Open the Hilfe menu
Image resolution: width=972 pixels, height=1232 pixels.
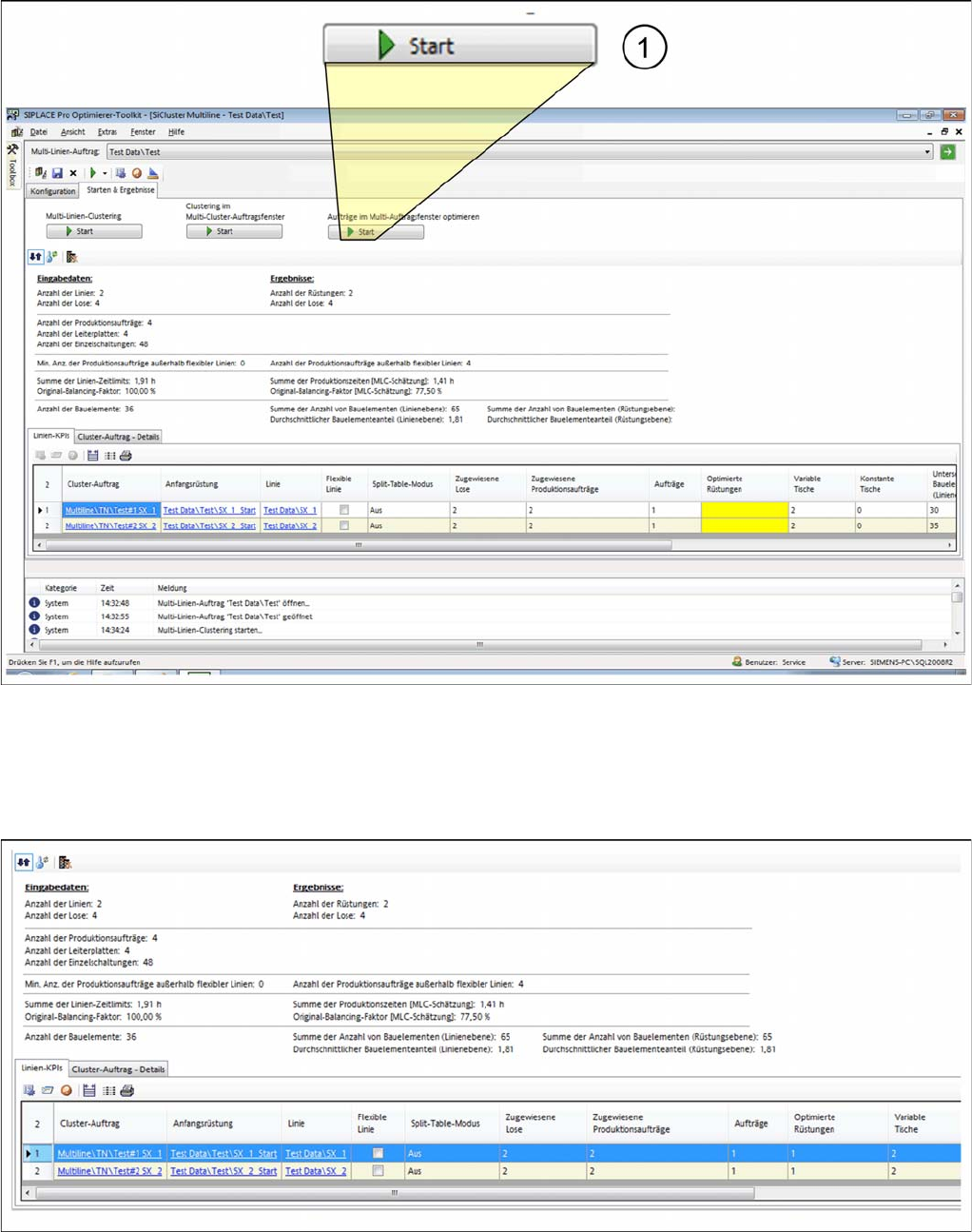point(176,132)
